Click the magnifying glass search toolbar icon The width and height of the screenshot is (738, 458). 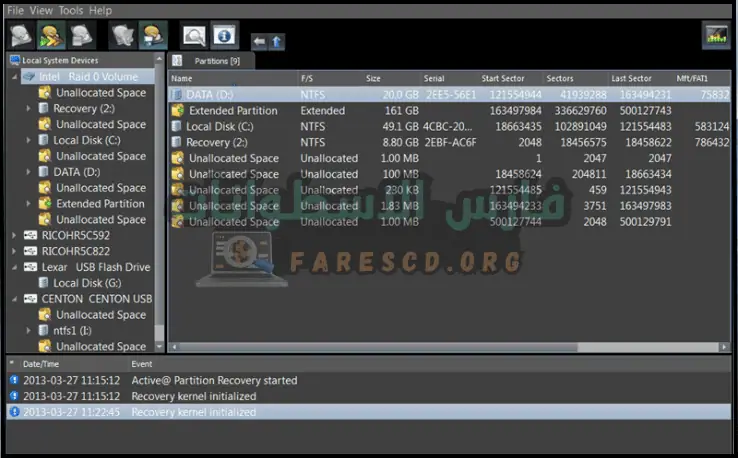pyautogui.click(x=195, y=37)
